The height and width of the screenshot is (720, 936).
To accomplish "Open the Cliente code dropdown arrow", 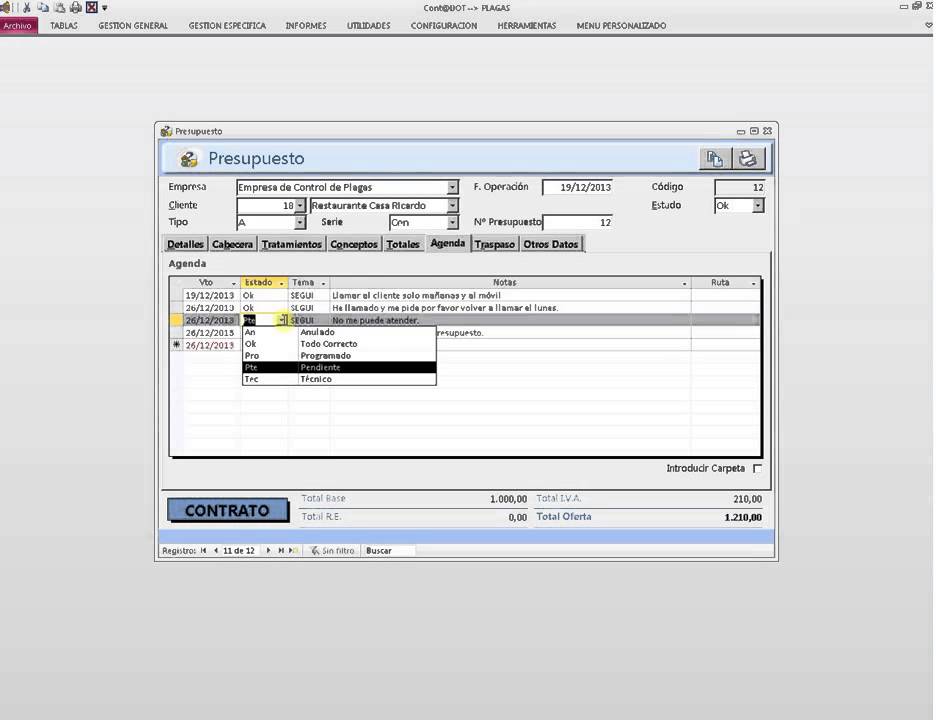I will (x=300, y=205).
